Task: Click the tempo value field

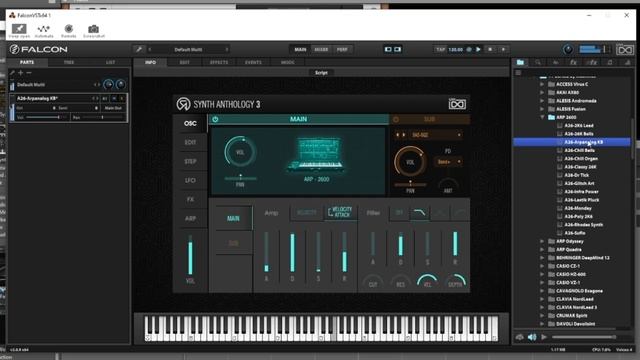Action: [456, 49]
